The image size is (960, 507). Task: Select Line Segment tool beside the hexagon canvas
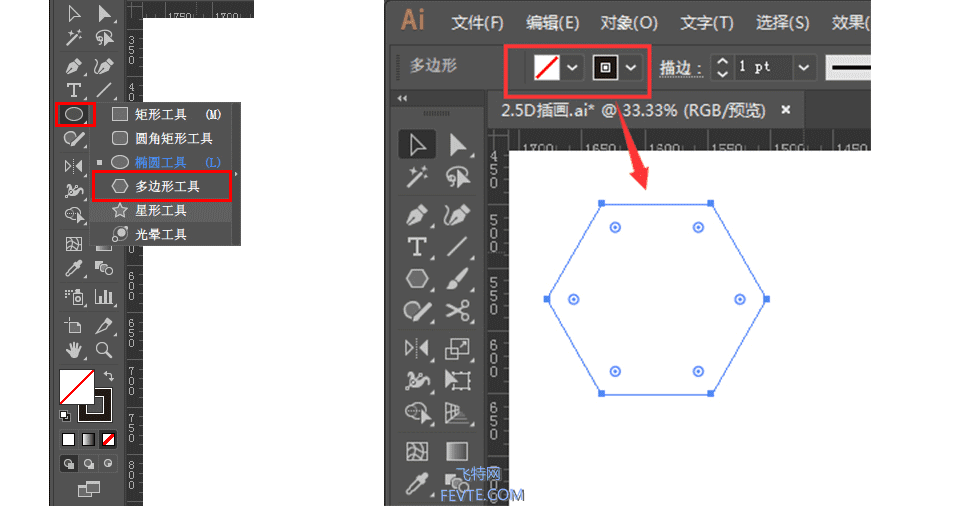[x=457, y=247]
